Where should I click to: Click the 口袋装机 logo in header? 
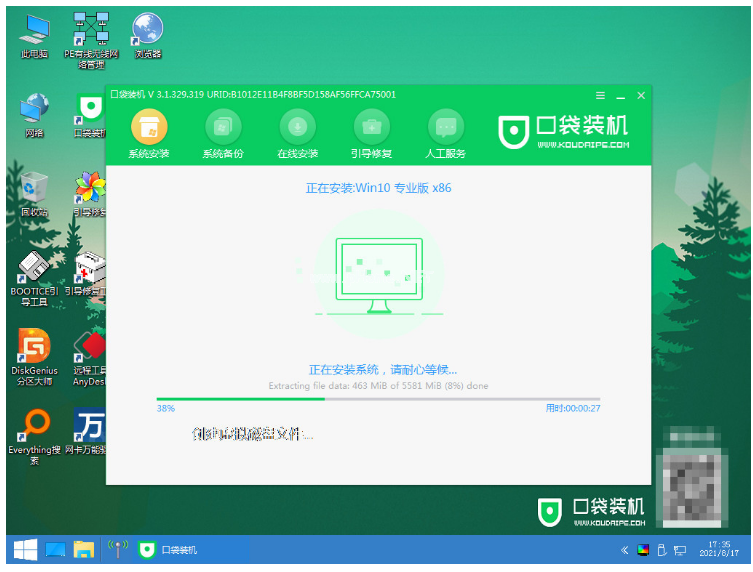tap(565, 131)
